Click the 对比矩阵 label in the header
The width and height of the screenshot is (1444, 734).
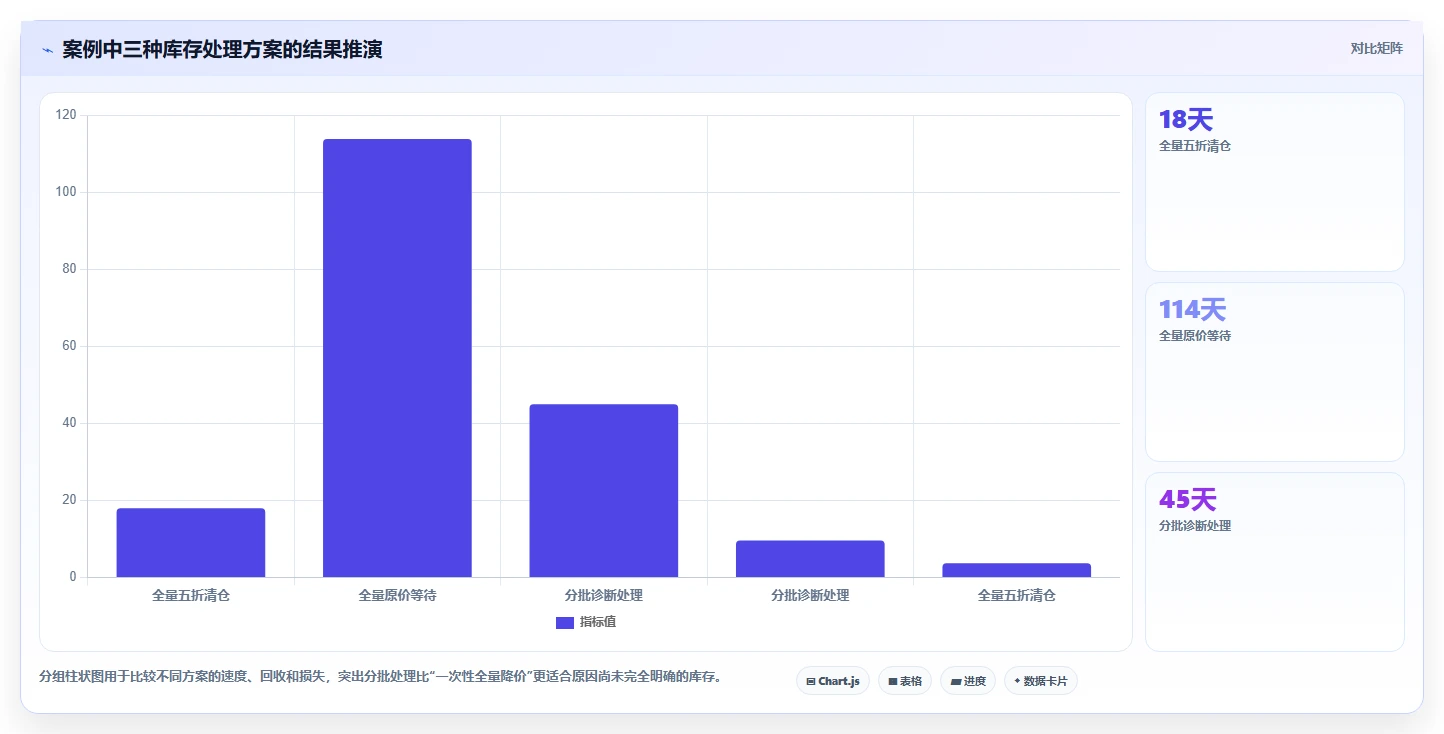click(1377, 49)
